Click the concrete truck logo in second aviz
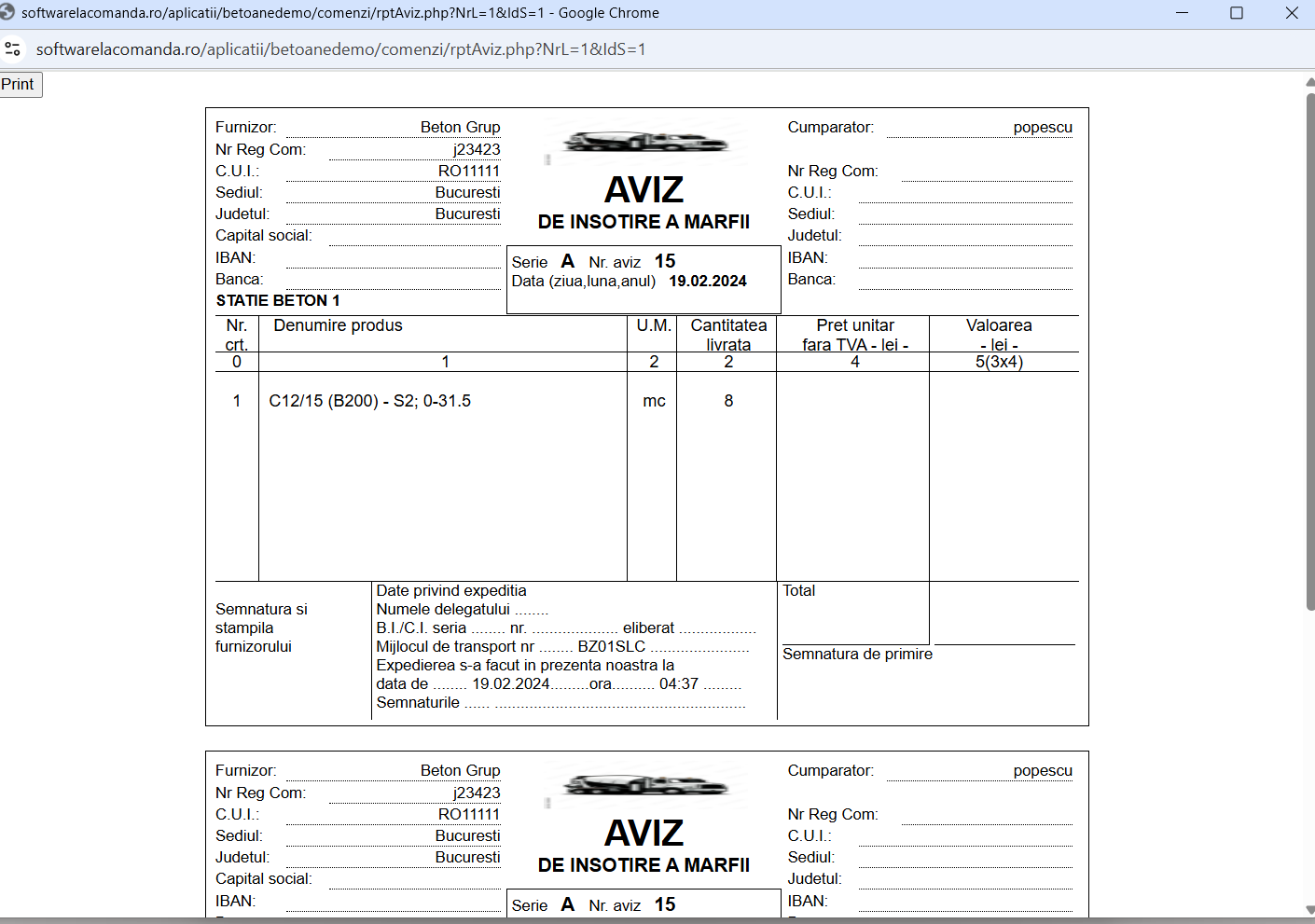The image size is (1315, 924). point(644,785)
